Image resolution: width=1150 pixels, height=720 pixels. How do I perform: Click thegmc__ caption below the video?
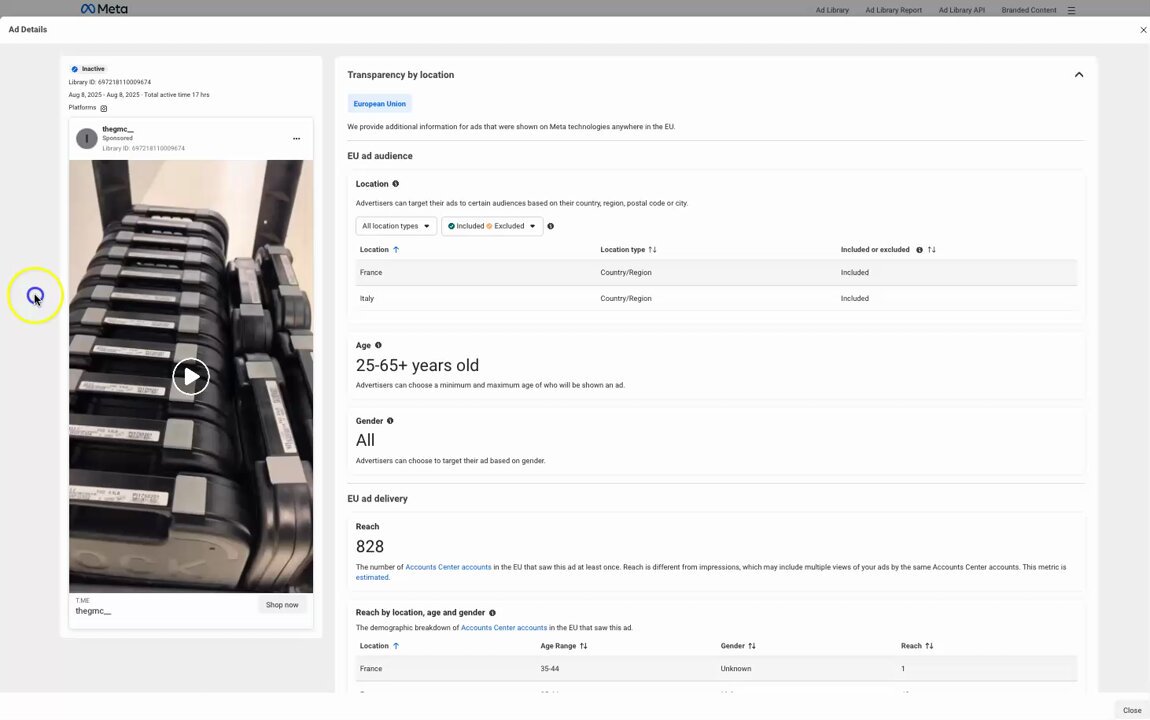click(x=93, y=611)
